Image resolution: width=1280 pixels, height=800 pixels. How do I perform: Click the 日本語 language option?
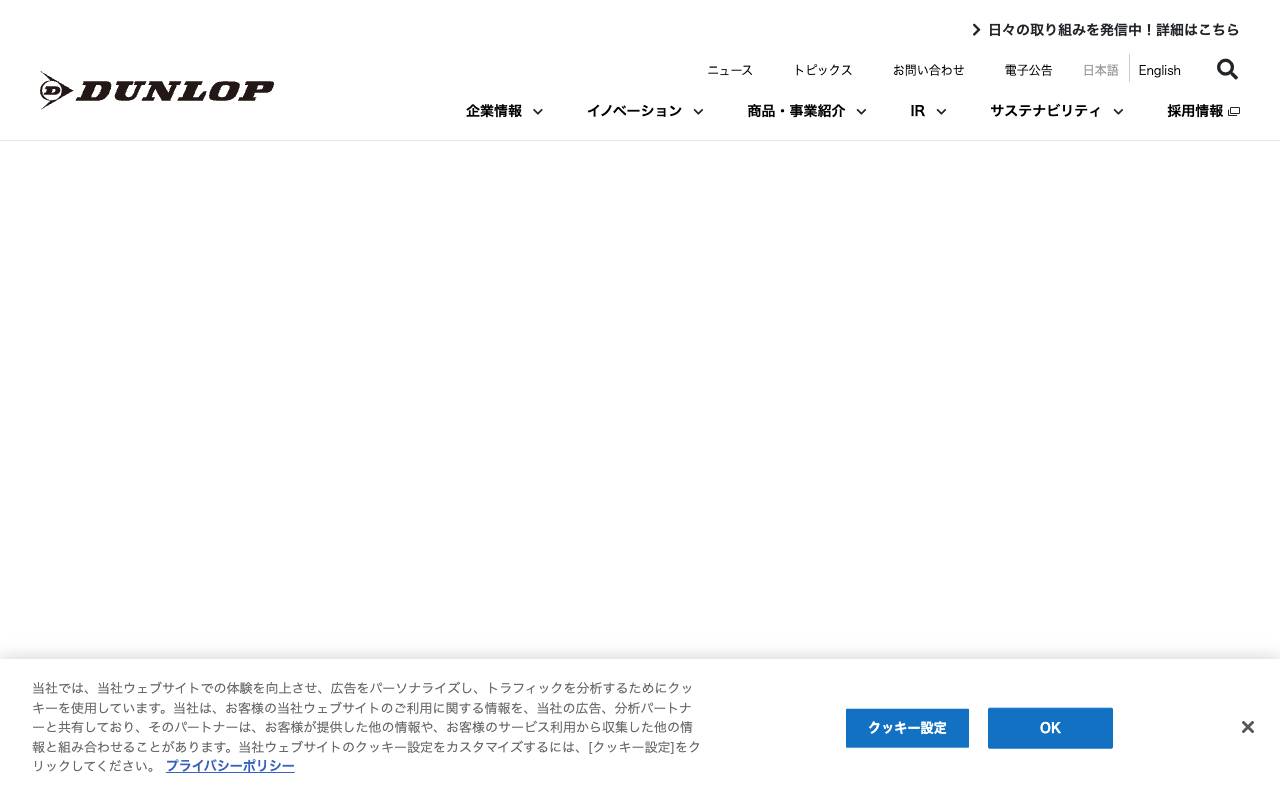click(1100, 70)
